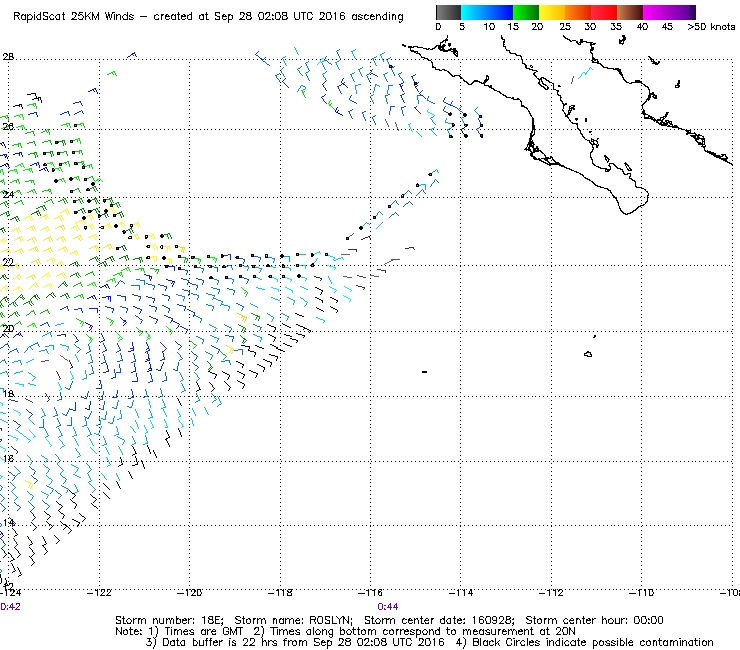Click the brown 35-40 knots legend swatch

tap(630, 12)
